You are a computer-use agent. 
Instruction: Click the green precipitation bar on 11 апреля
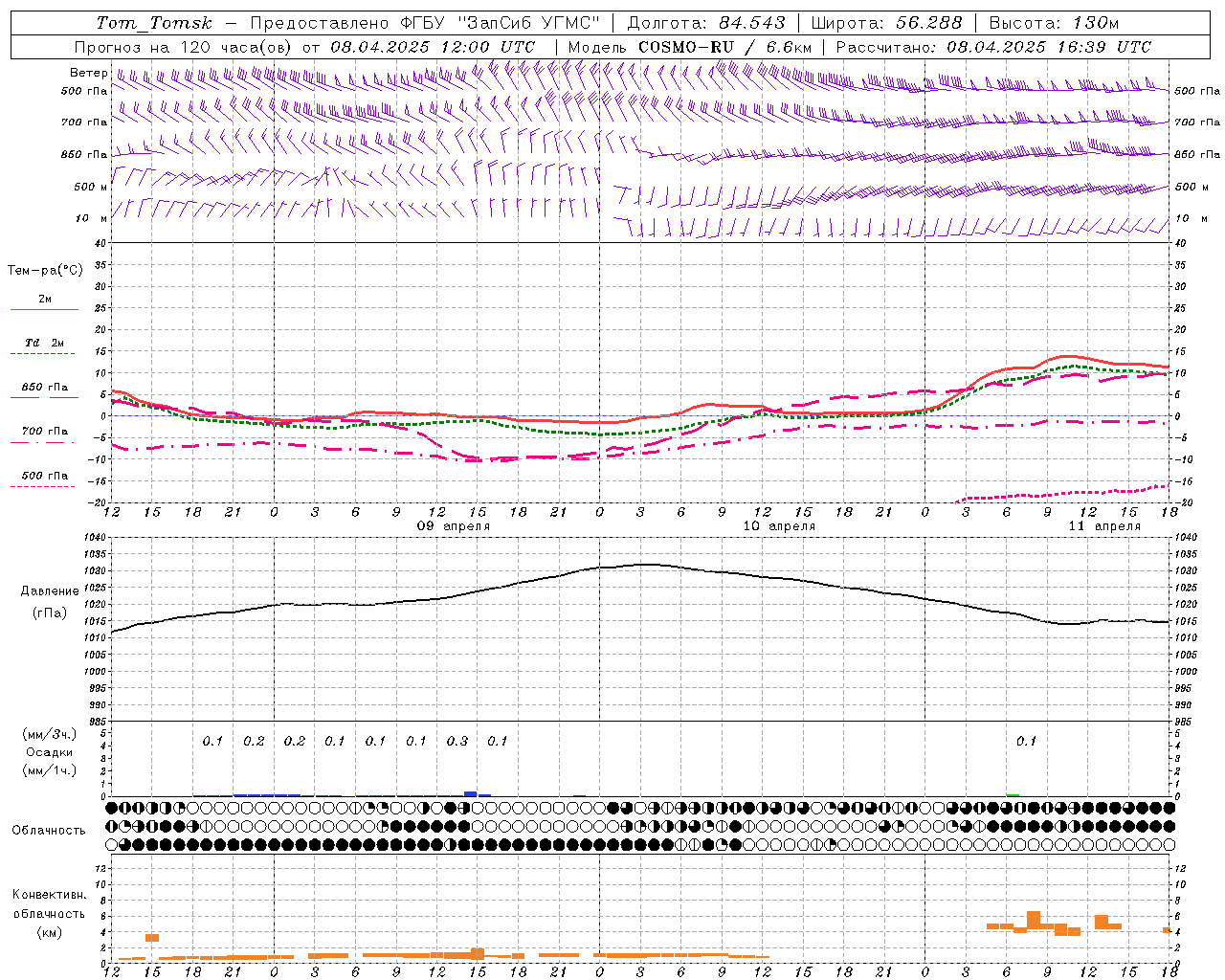click(1013, 794)
